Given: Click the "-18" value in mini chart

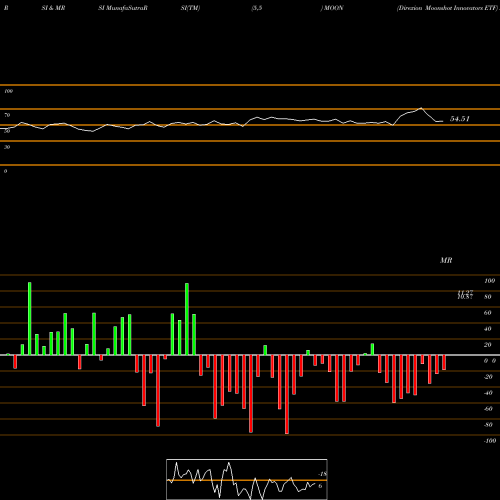Looking at the screenshot, I should [x=322, y=474].
